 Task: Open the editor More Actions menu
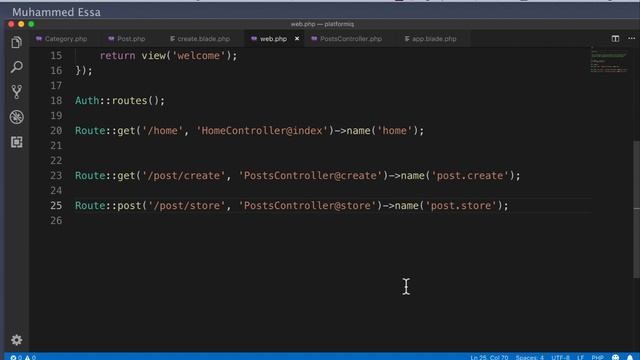631,38
